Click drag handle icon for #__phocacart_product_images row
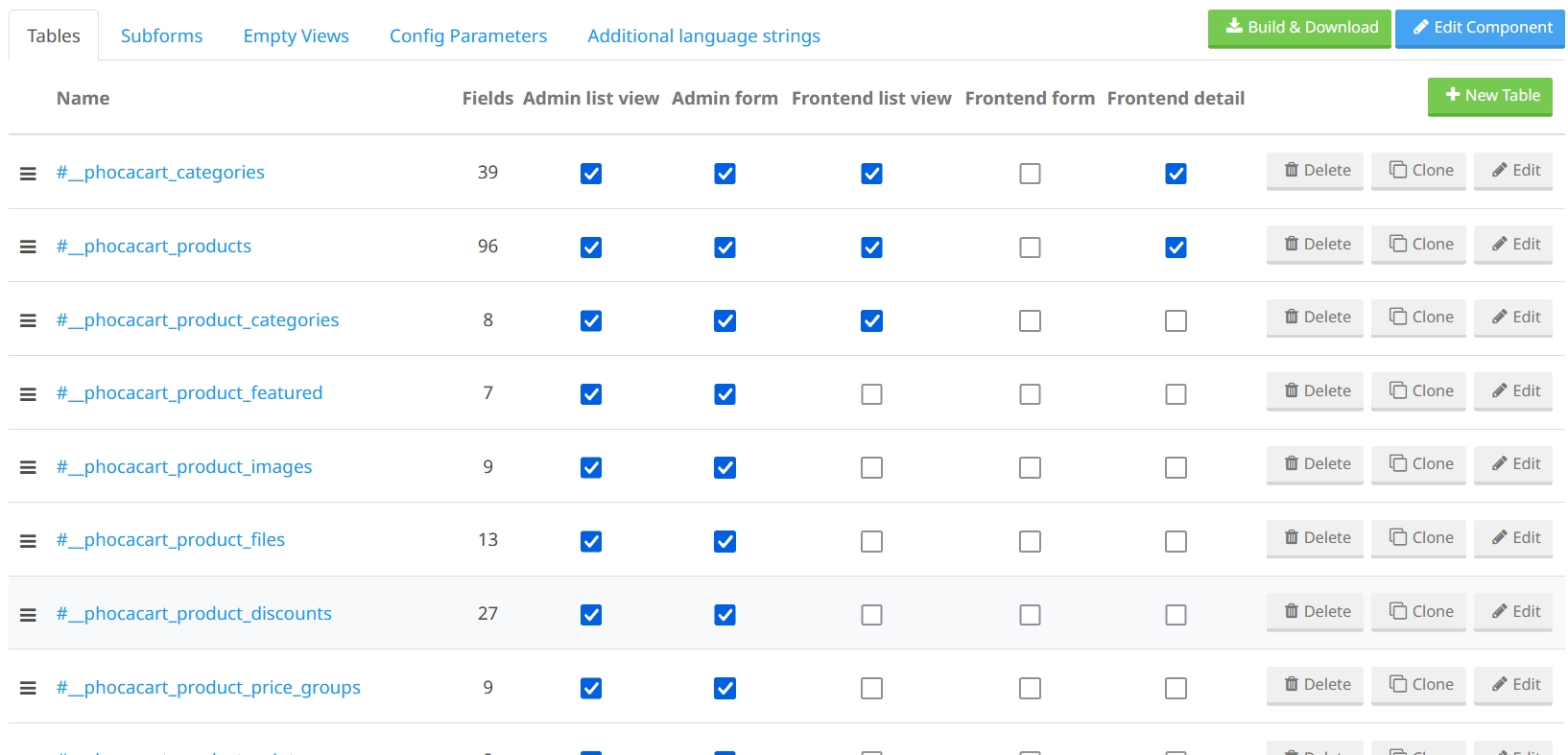This screenshot has width=1568, height=755. [28, 467]
